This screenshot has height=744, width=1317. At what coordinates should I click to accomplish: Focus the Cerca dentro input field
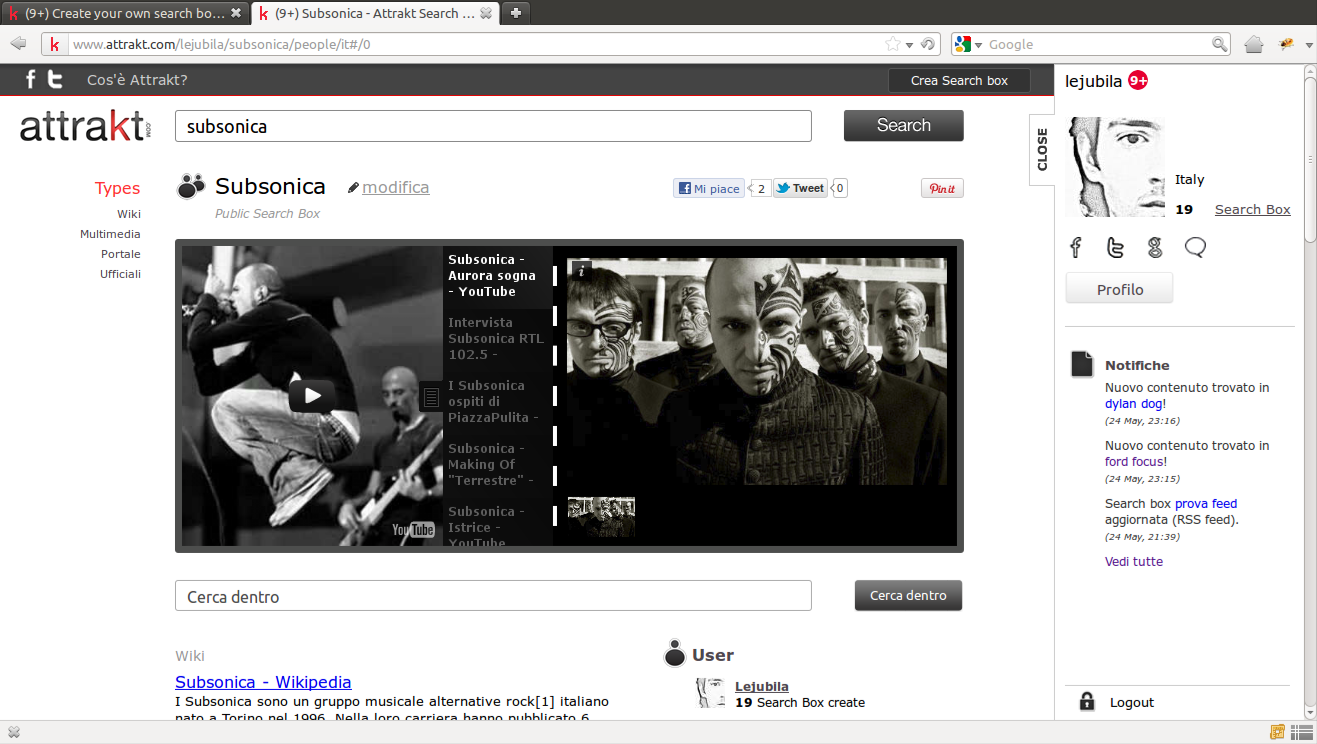click(x=493, y=596)
